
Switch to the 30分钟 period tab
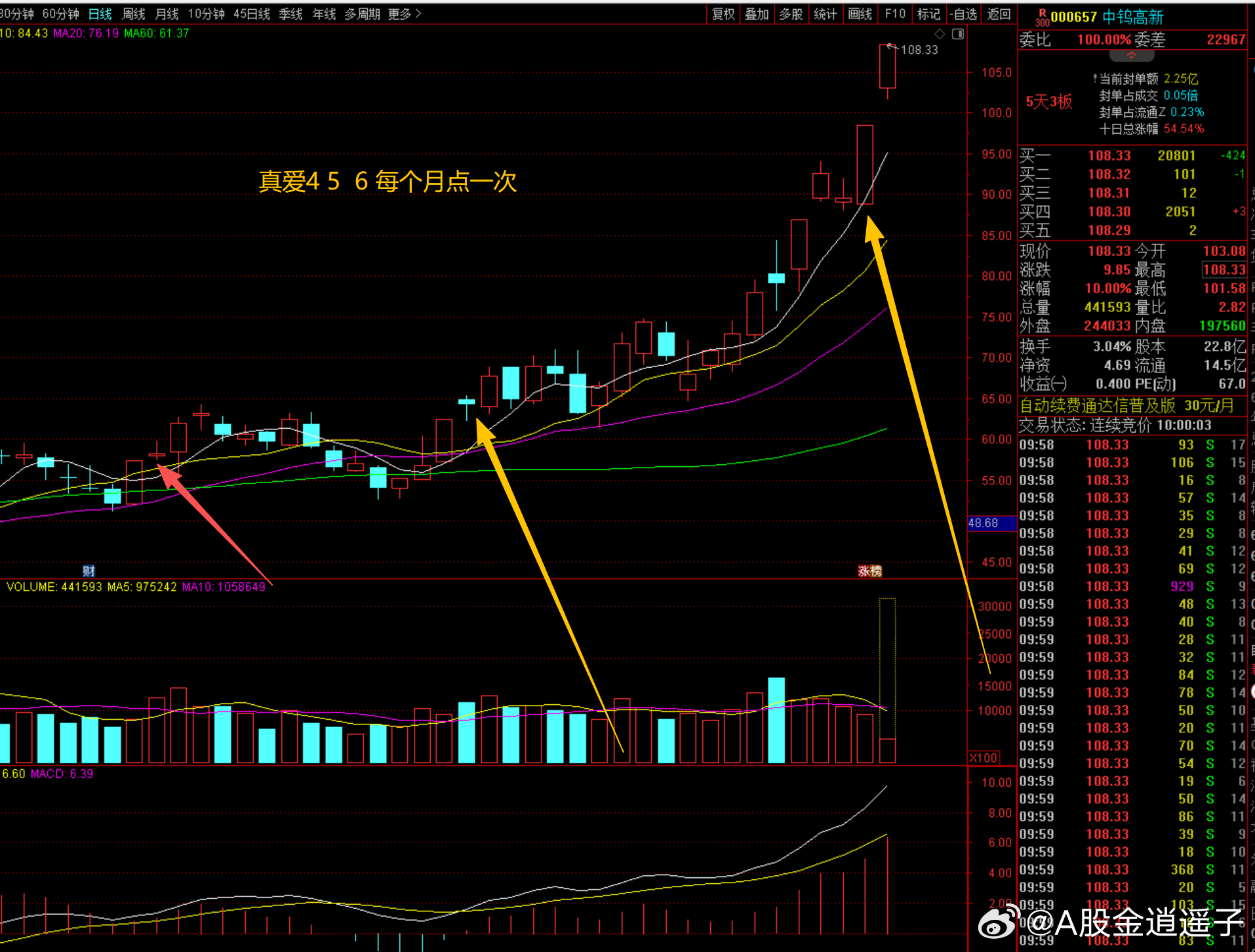point(17,14)
